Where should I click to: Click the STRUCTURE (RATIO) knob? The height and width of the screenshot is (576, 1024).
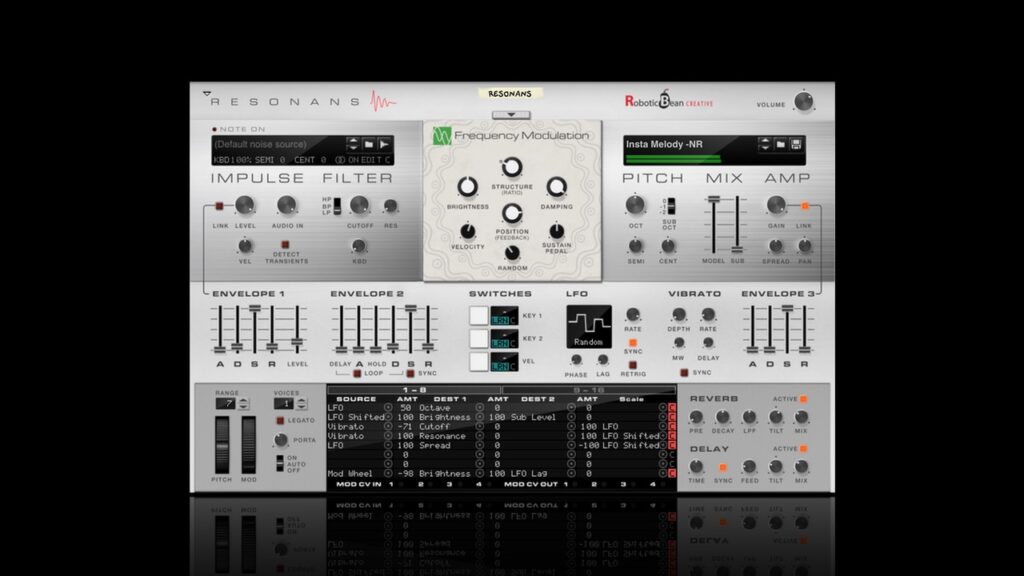[511, 167]
